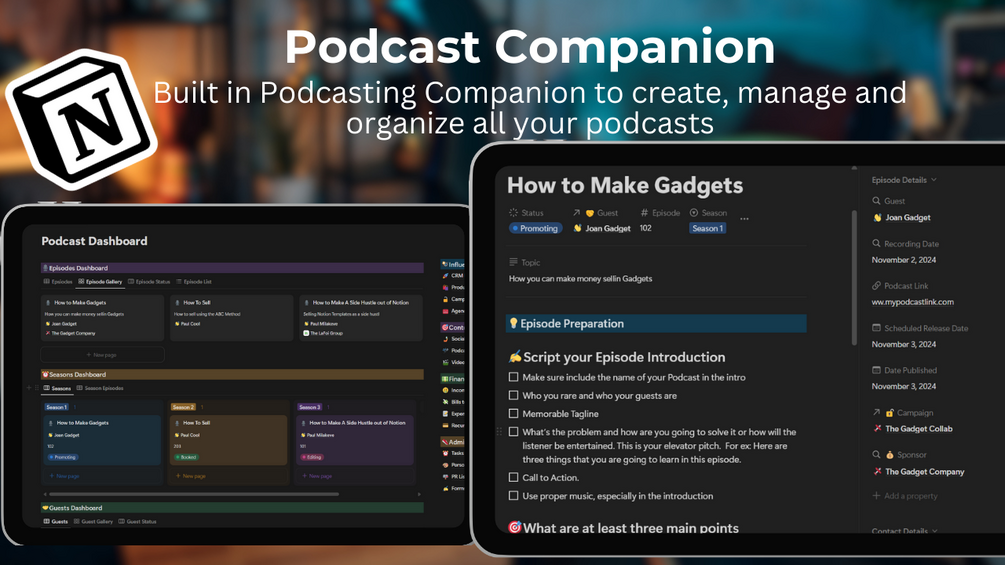This screenshot has height=565, width=1005.
Task: Switch to Guest Status tab
Action: [x=138, y=521]
